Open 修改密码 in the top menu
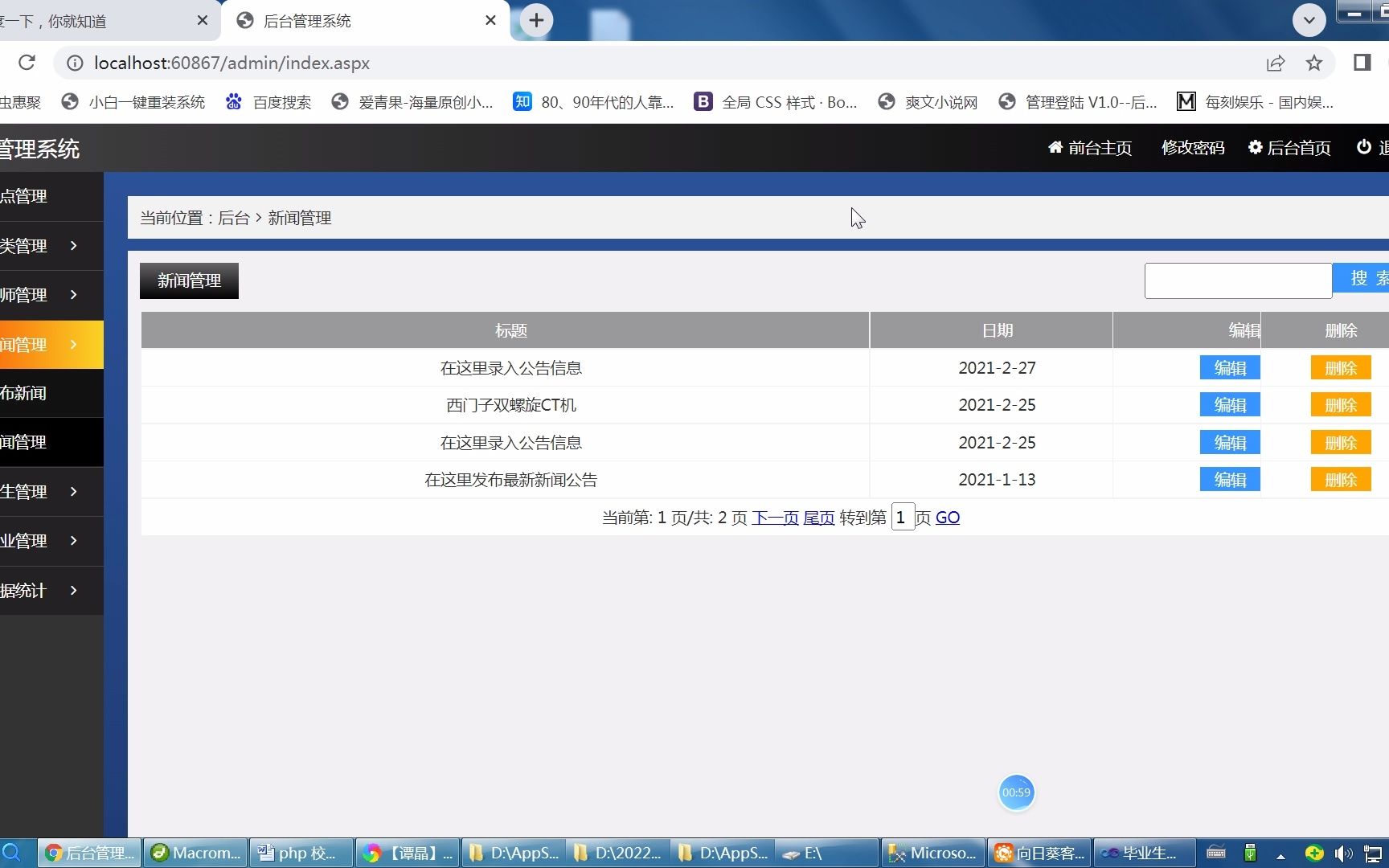 pos(1193,147)
